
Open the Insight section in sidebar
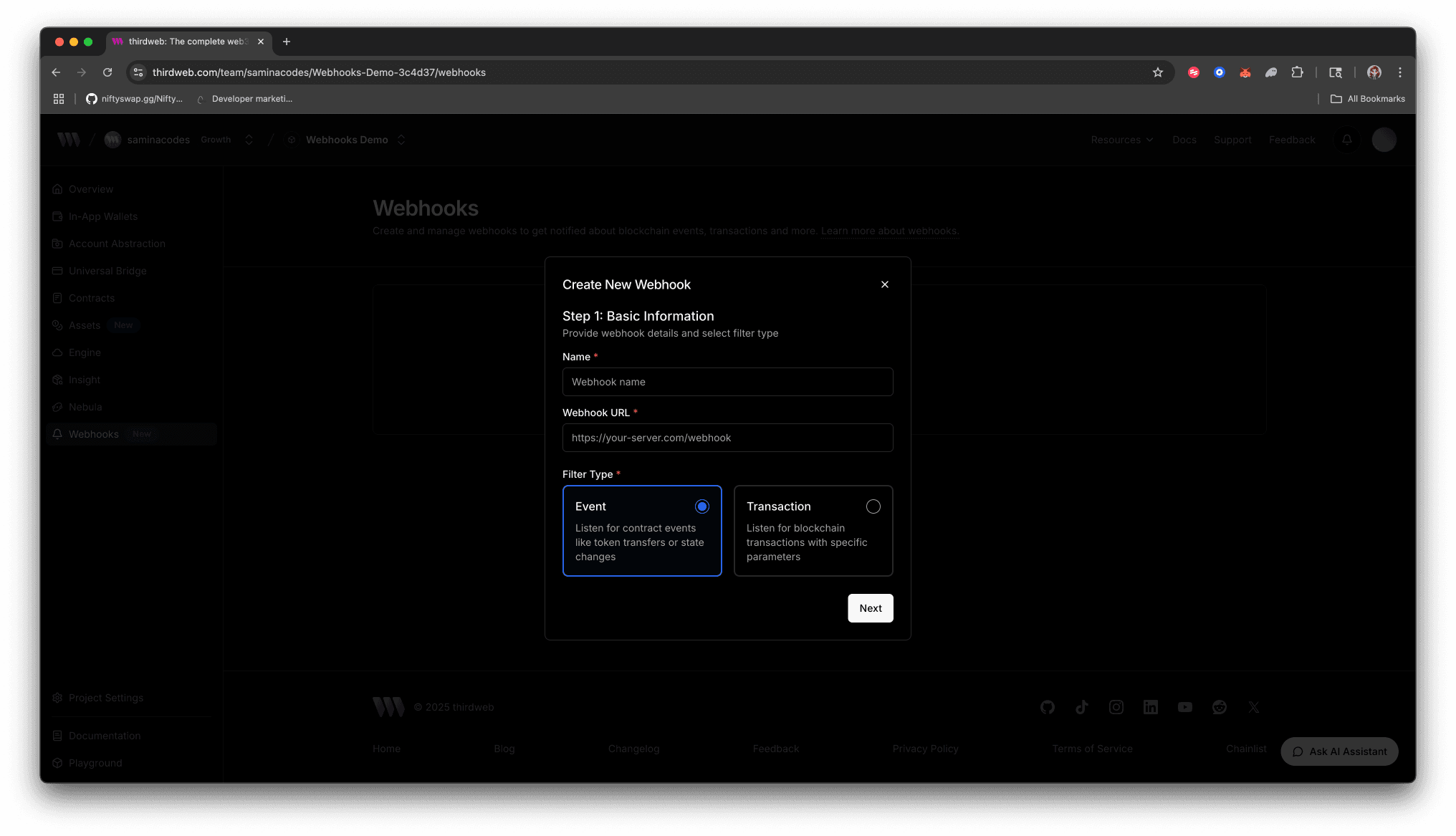click(84, 380)
